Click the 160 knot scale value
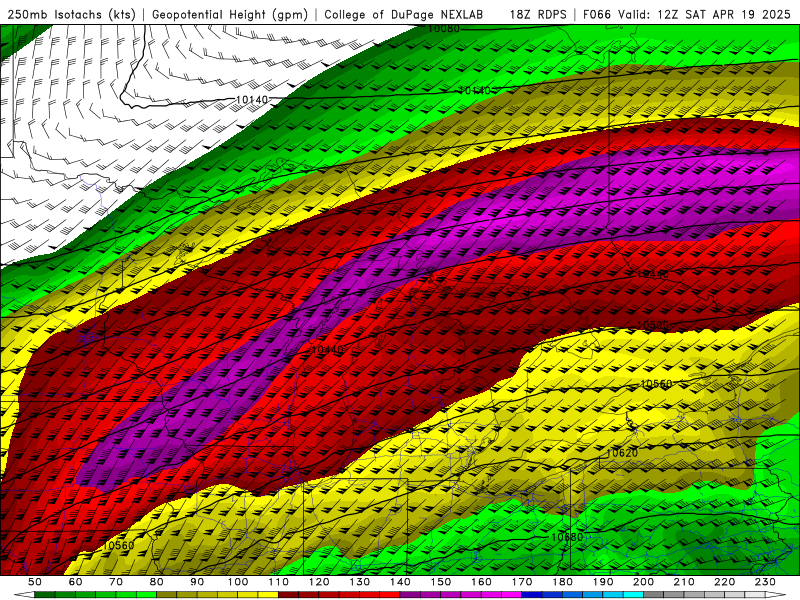The height and width of the screenshot is (600, 800). [x=481, y=582]
